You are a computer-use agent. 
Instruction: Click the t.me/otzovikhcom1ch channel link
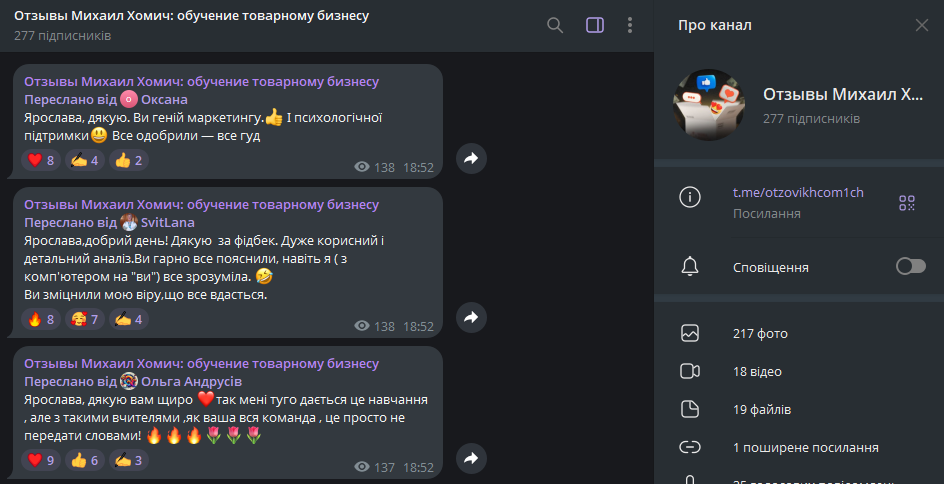798,193
